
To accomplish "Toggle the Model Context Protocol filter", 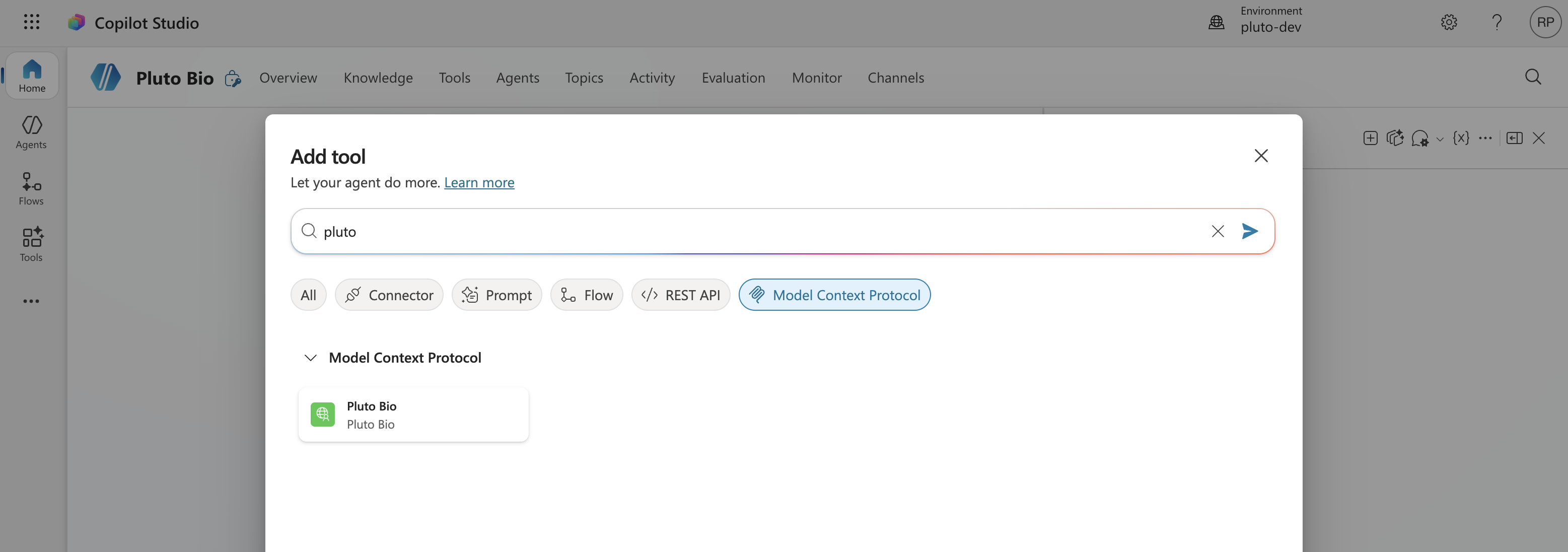I will (834, 295).
